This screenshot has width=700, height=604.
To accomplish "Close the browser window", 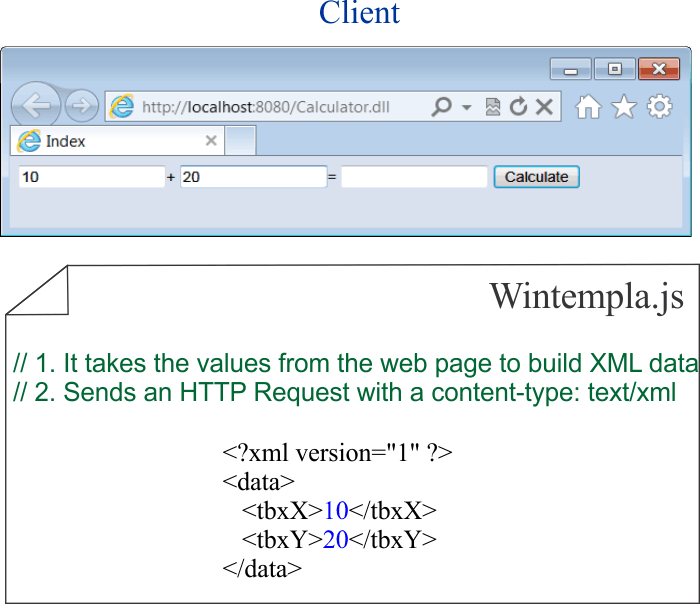I will pos(659,69).
